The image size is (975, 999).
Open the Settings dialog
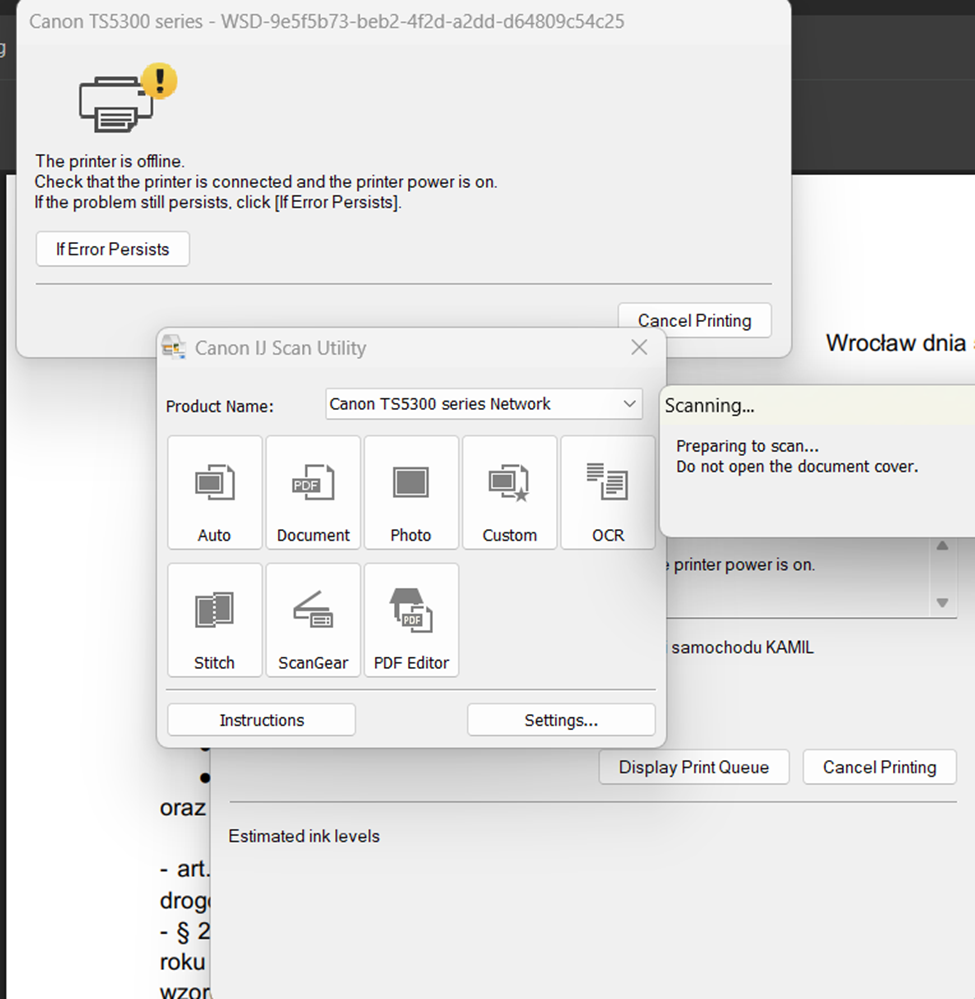(561, 719)
